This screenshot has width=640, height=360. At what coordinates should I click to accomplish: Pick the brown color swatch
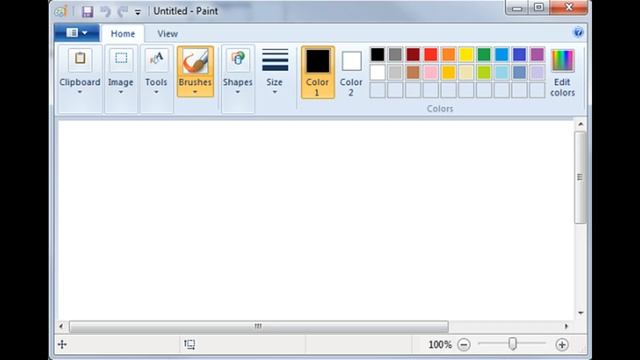[413, 72]
